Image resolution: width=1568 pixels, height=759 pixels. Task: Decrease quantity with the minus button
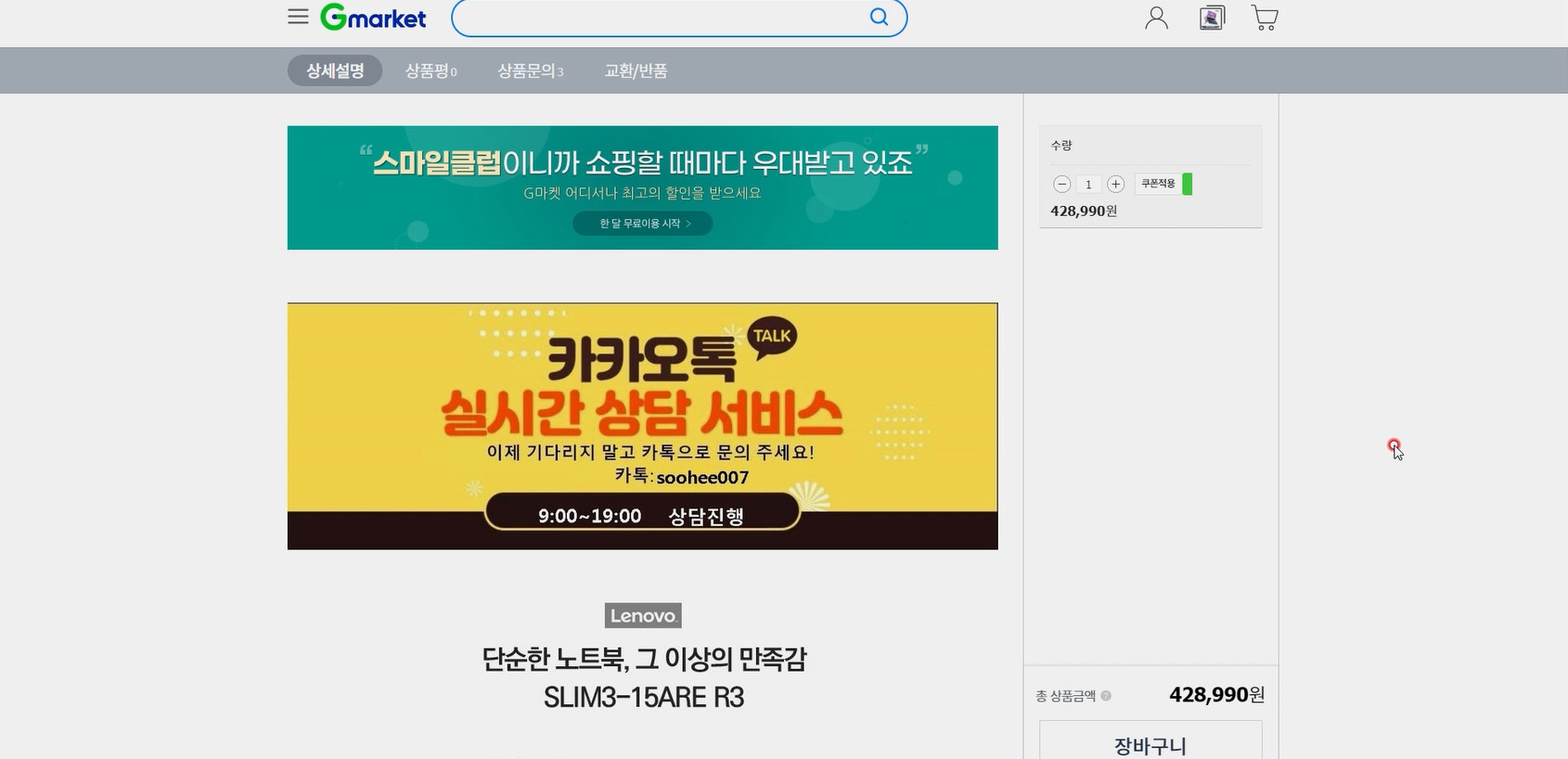[1062, 184]
